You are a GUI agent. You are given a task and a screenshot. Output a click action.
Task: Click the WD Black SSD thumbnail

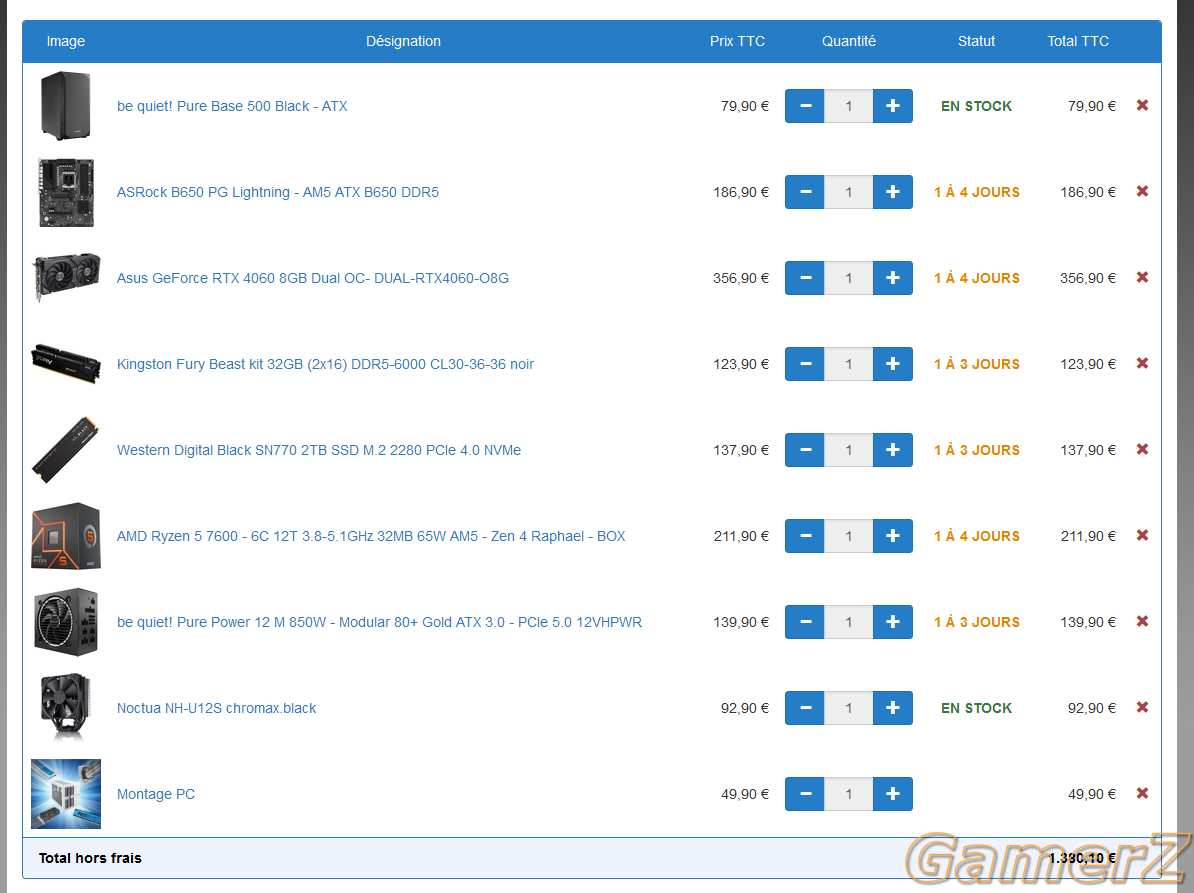[x=66, y=449]
